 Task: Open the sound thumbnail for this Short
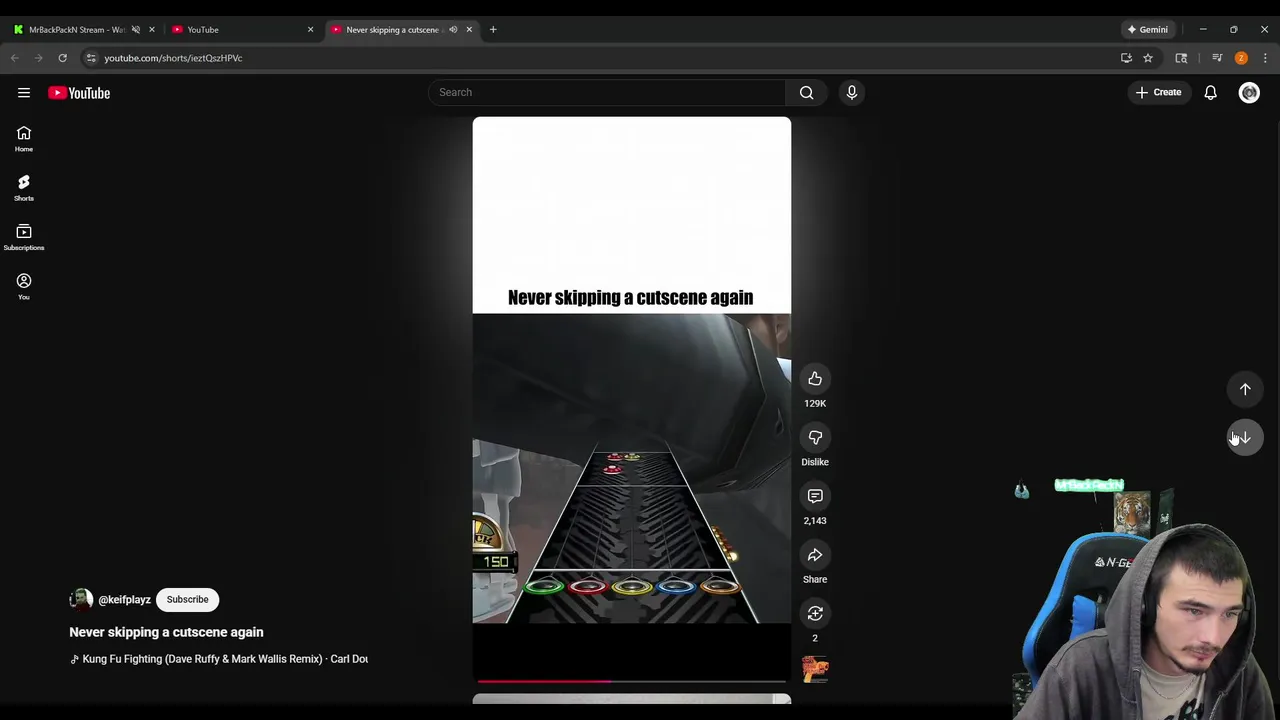tap(815, 669)
